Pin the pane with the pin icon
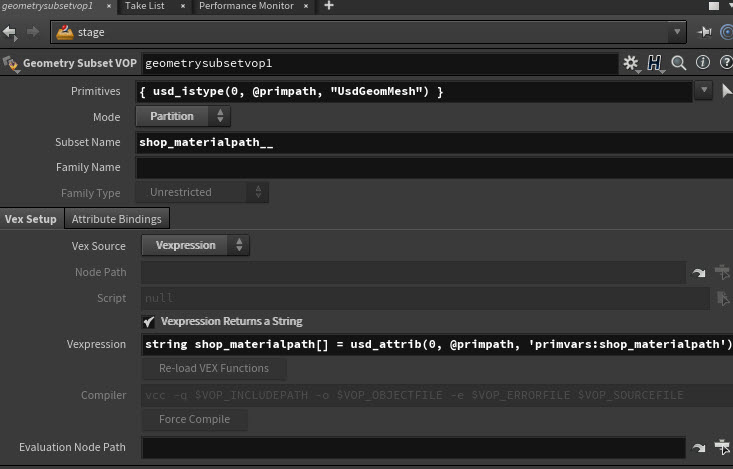The image size is (733, 469). [704, 32]
